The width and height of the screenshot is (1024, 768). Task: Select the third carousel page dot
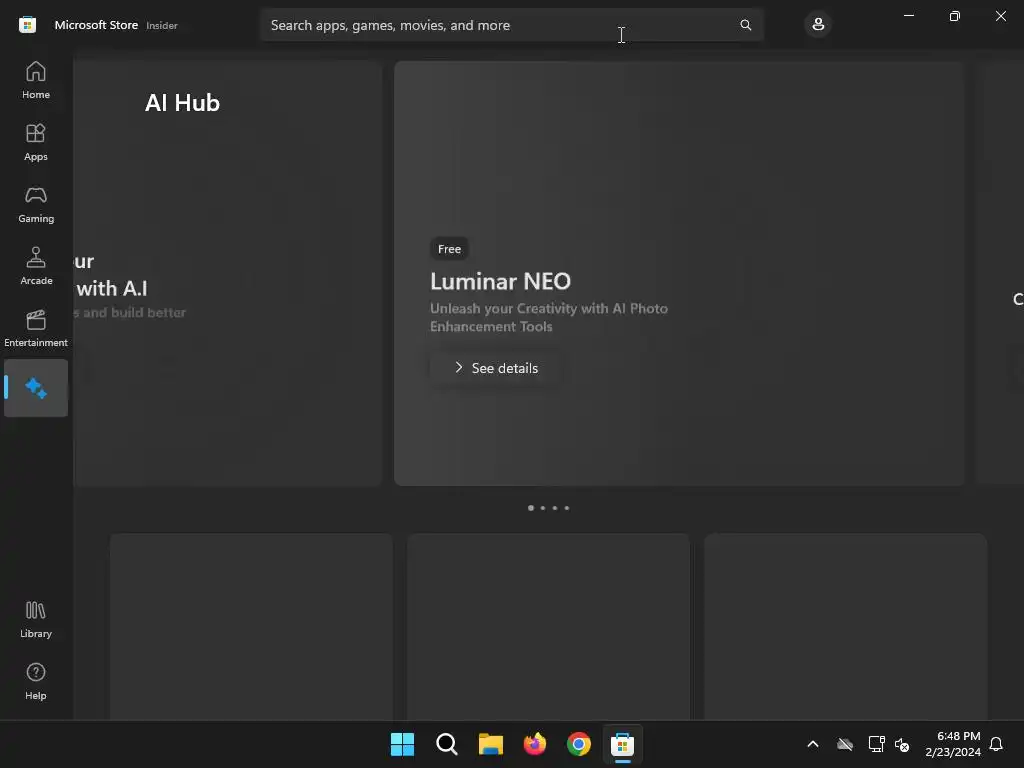click(555, 508)
